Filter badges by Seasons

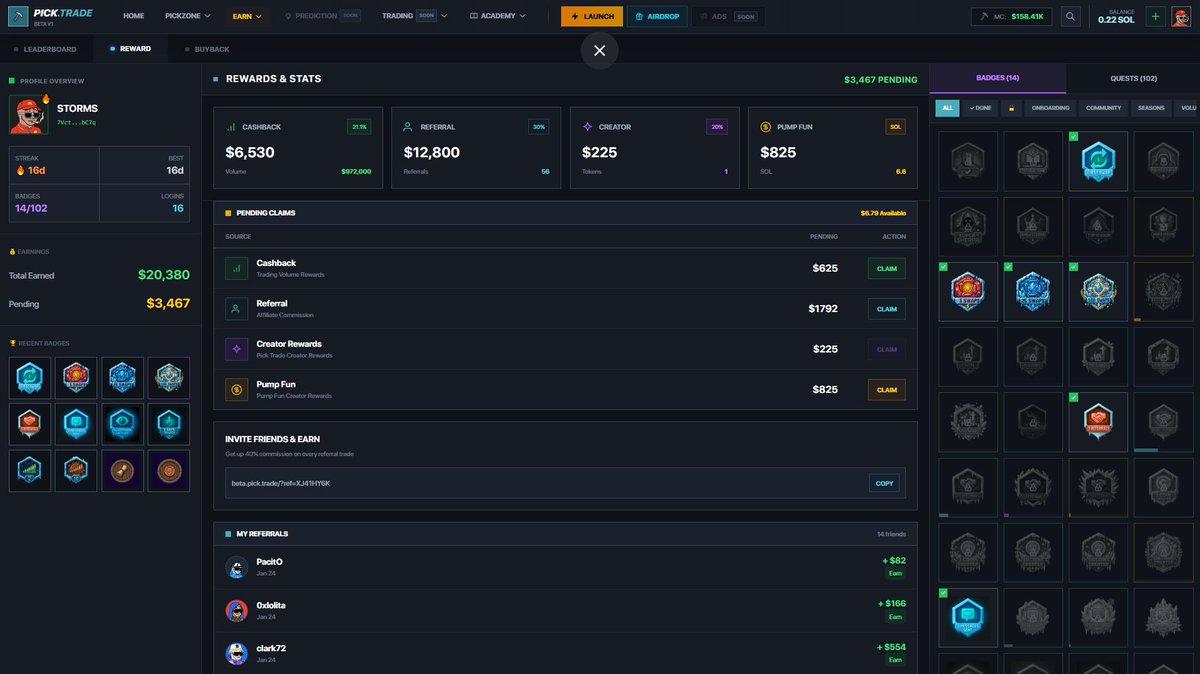(x=1151, y=108)
